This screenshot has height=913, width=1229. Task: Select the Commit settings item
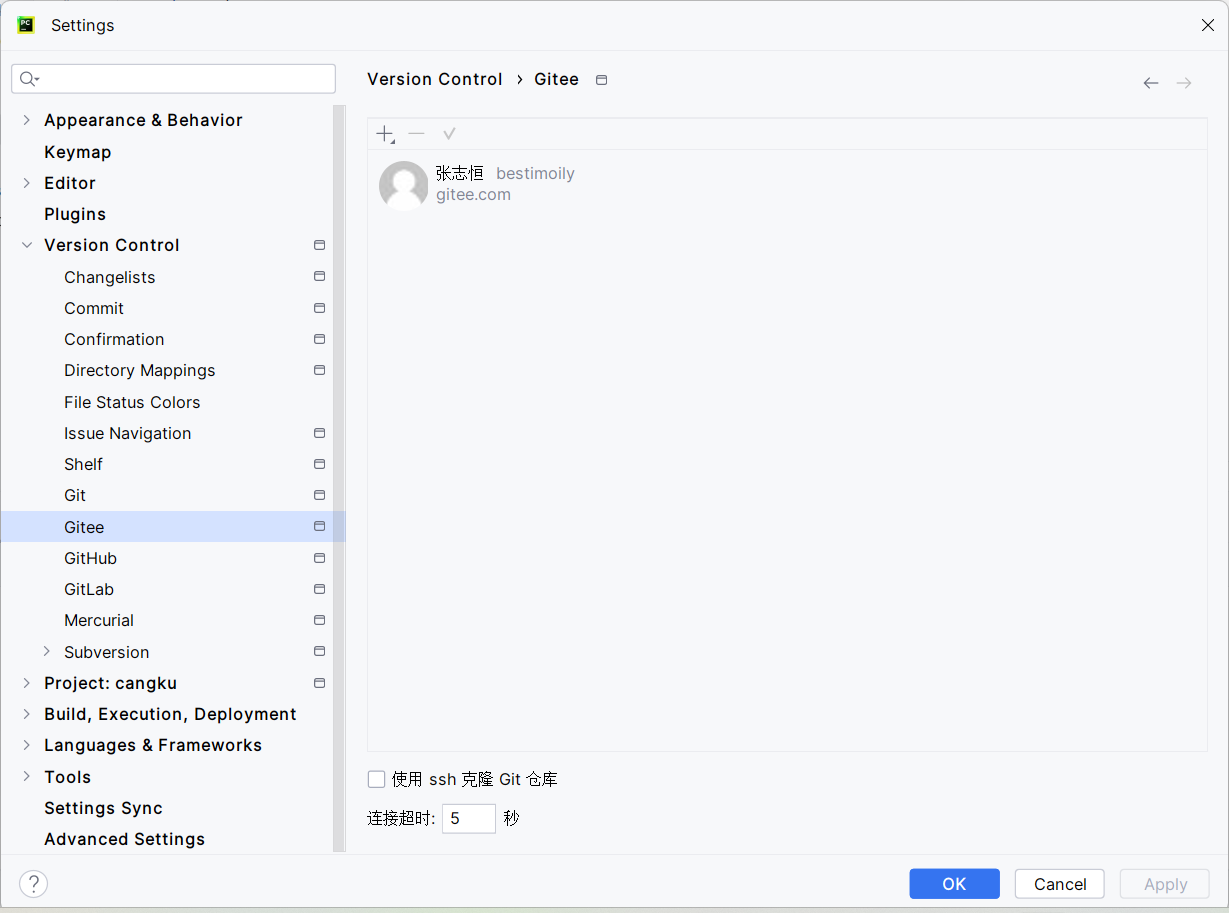pos(94,308)
